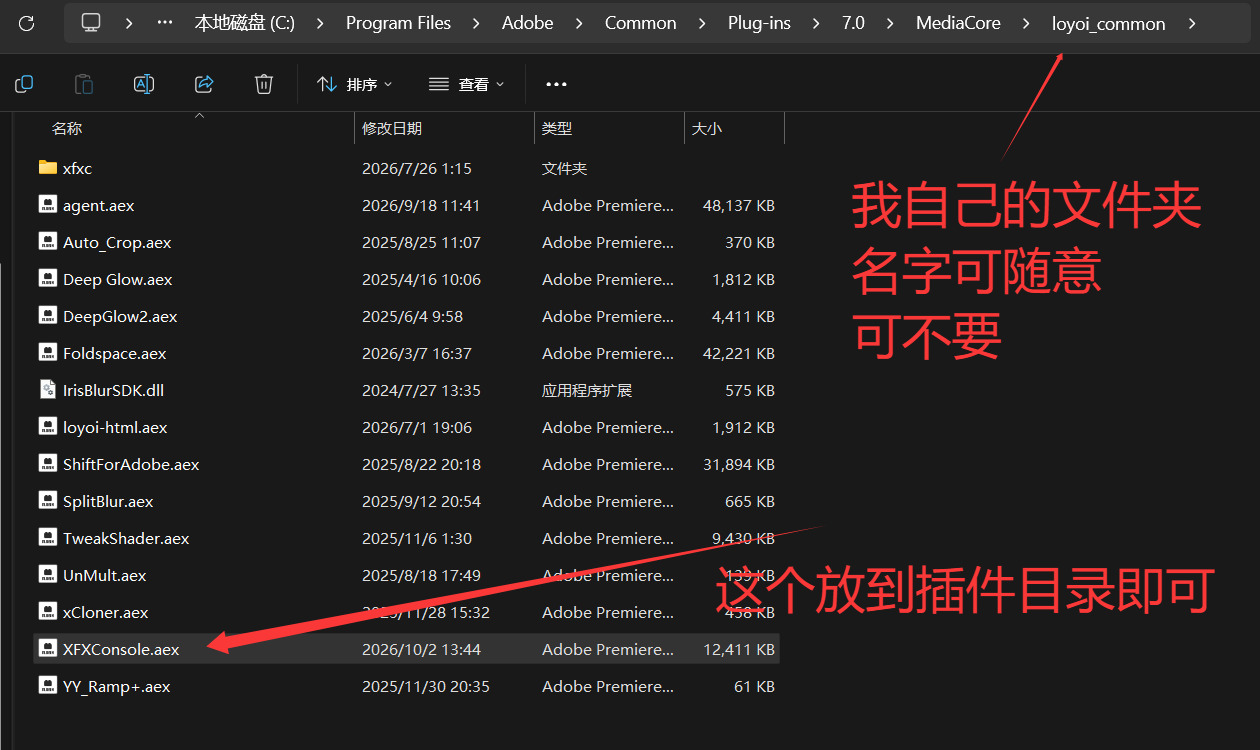Click the folder name xfxc

77,169
